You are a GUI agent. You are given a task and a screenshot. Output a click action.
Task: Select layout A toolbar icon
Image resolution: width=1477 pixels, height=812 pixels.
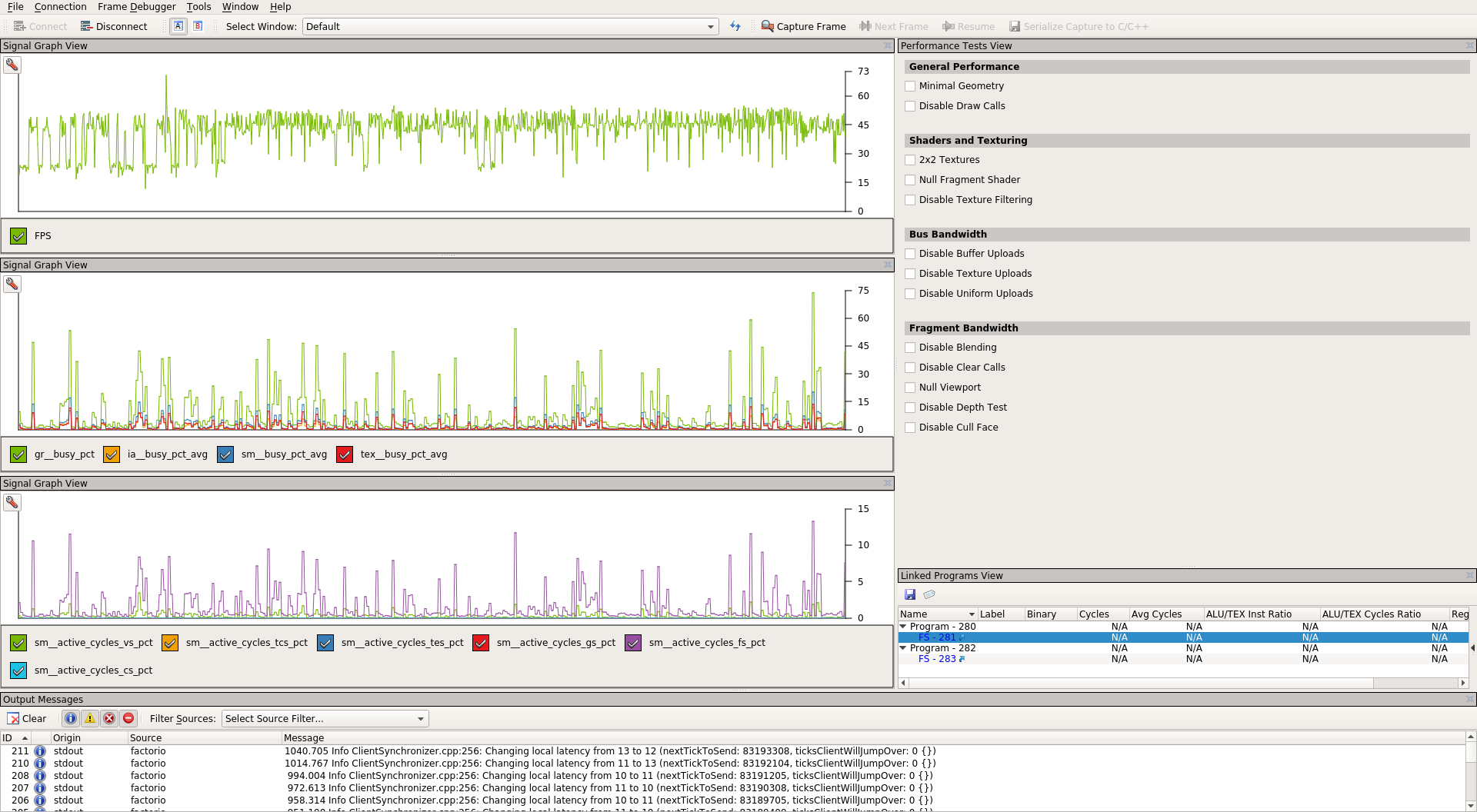pos(178,26)
